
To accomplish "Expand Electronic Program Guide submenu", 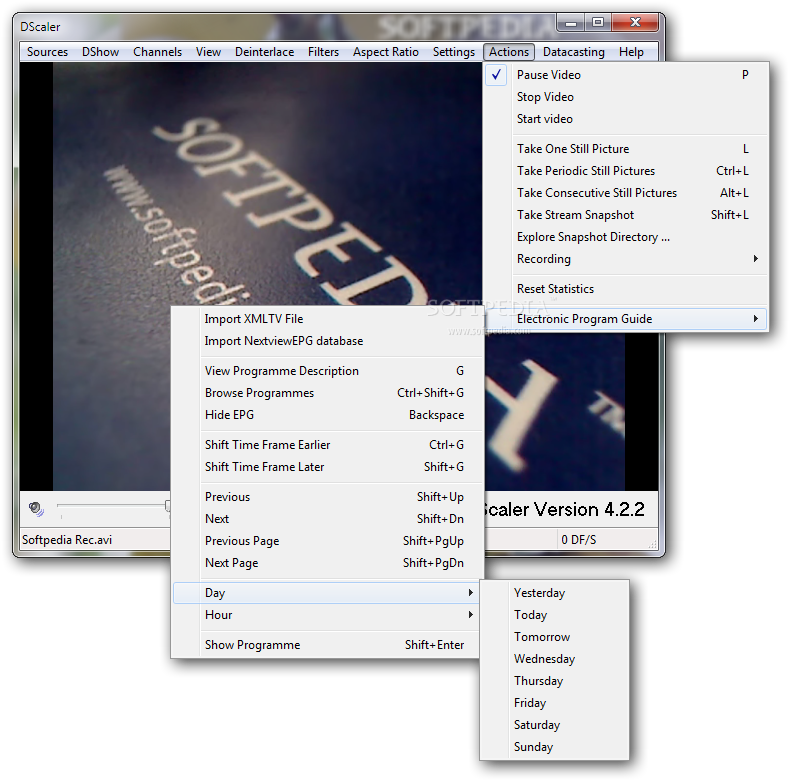I will pyautogui.click(x=626, y=319).
